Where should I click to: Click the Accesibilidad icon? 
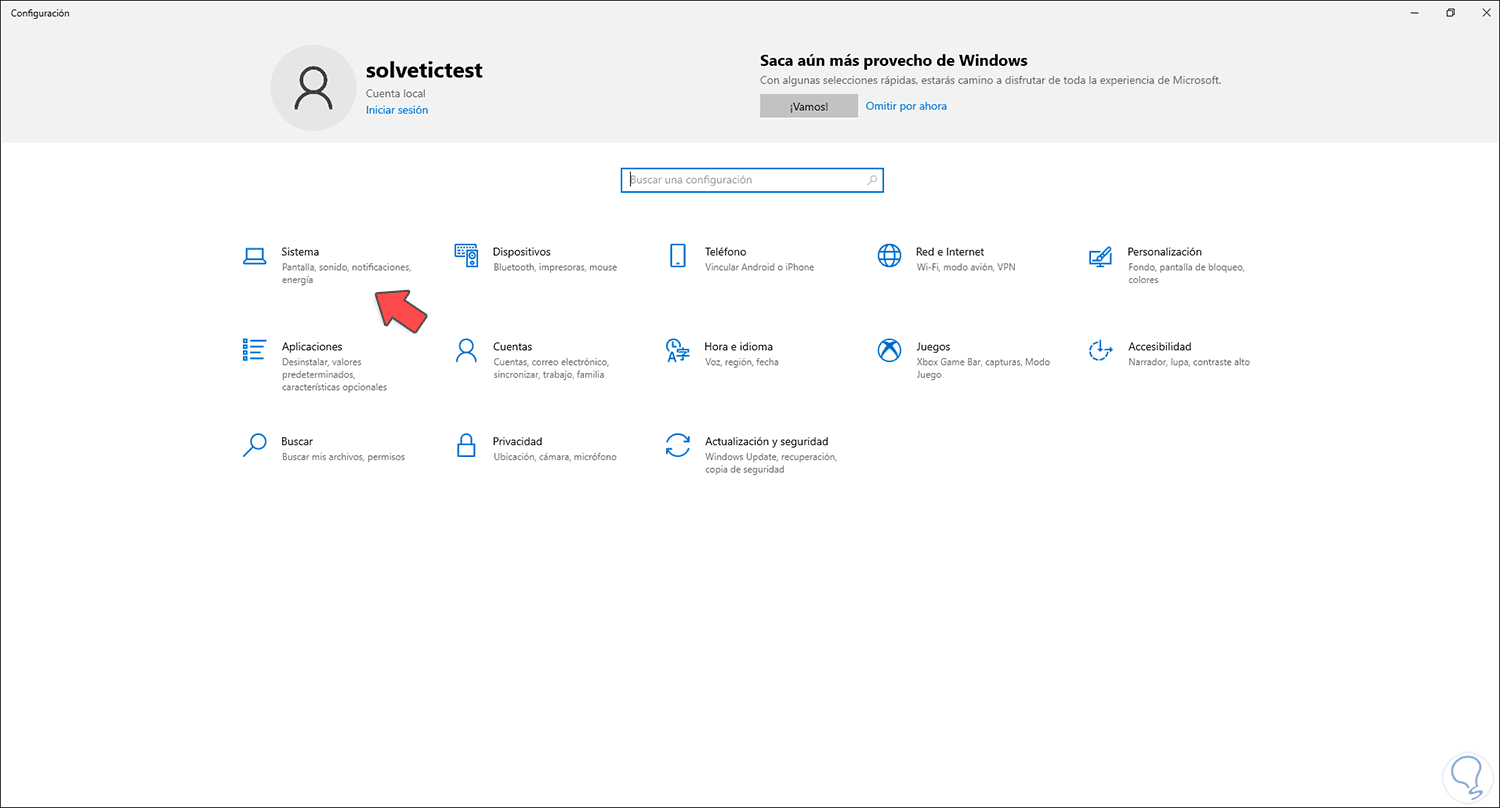(1100, 350)
